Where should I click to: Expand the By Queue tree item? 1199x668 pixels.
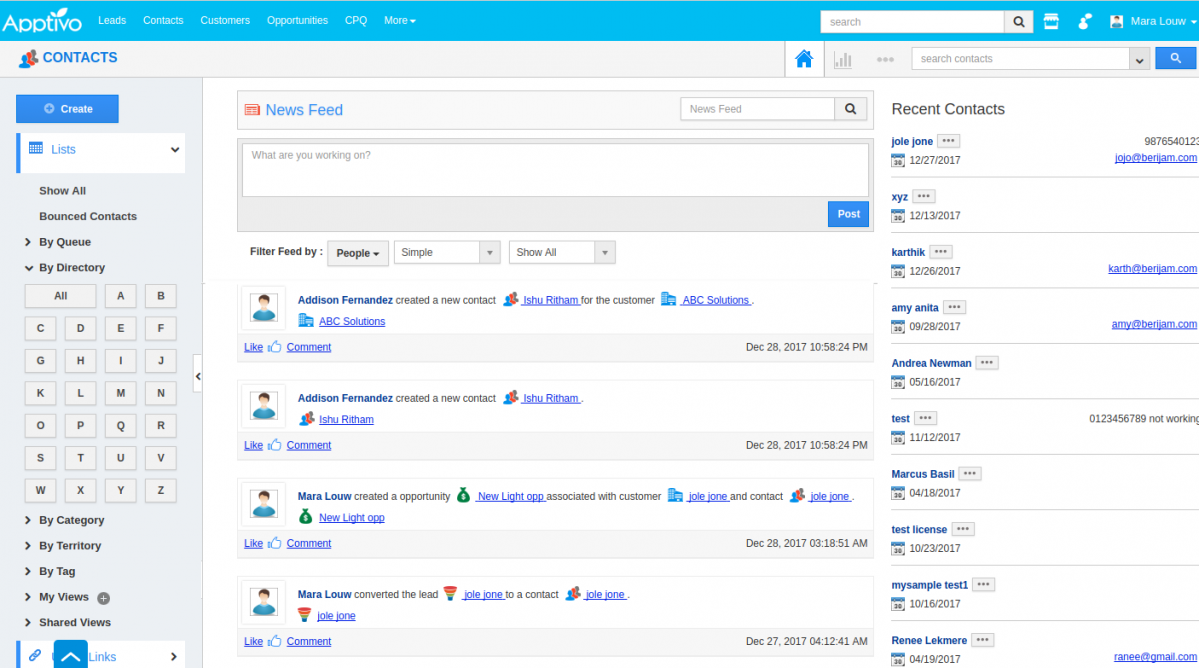click(28, 242)
